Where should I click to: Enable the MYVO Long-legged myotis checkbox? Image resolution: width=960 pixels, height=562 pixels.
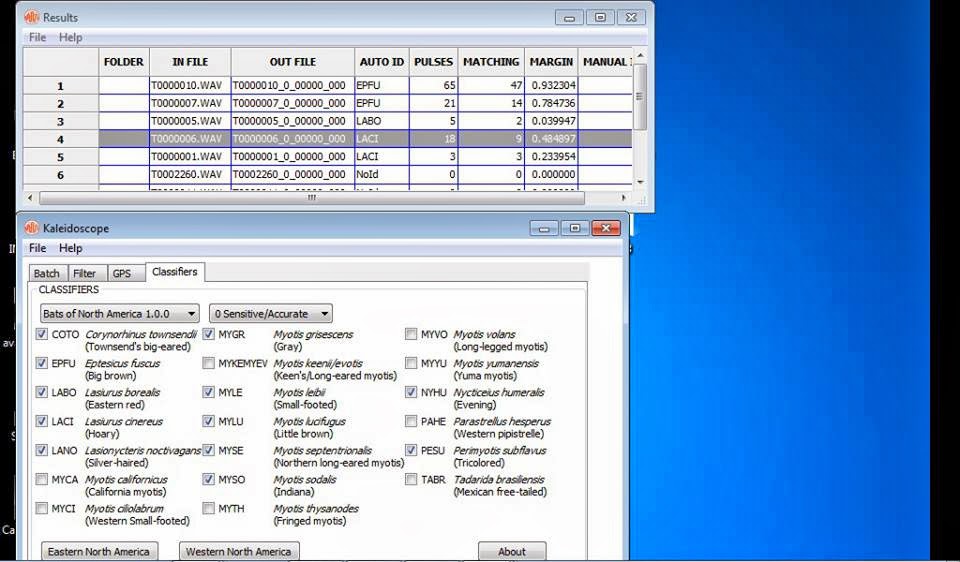[x=411, y=334]
